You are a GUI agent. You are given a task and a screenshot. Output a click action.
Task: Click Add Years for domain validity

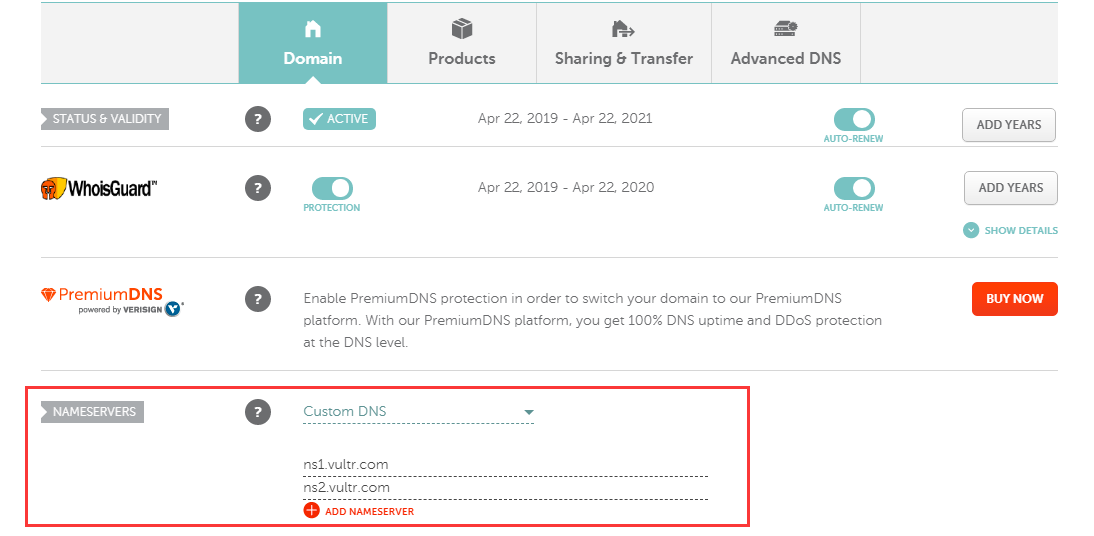[1009, 125]
